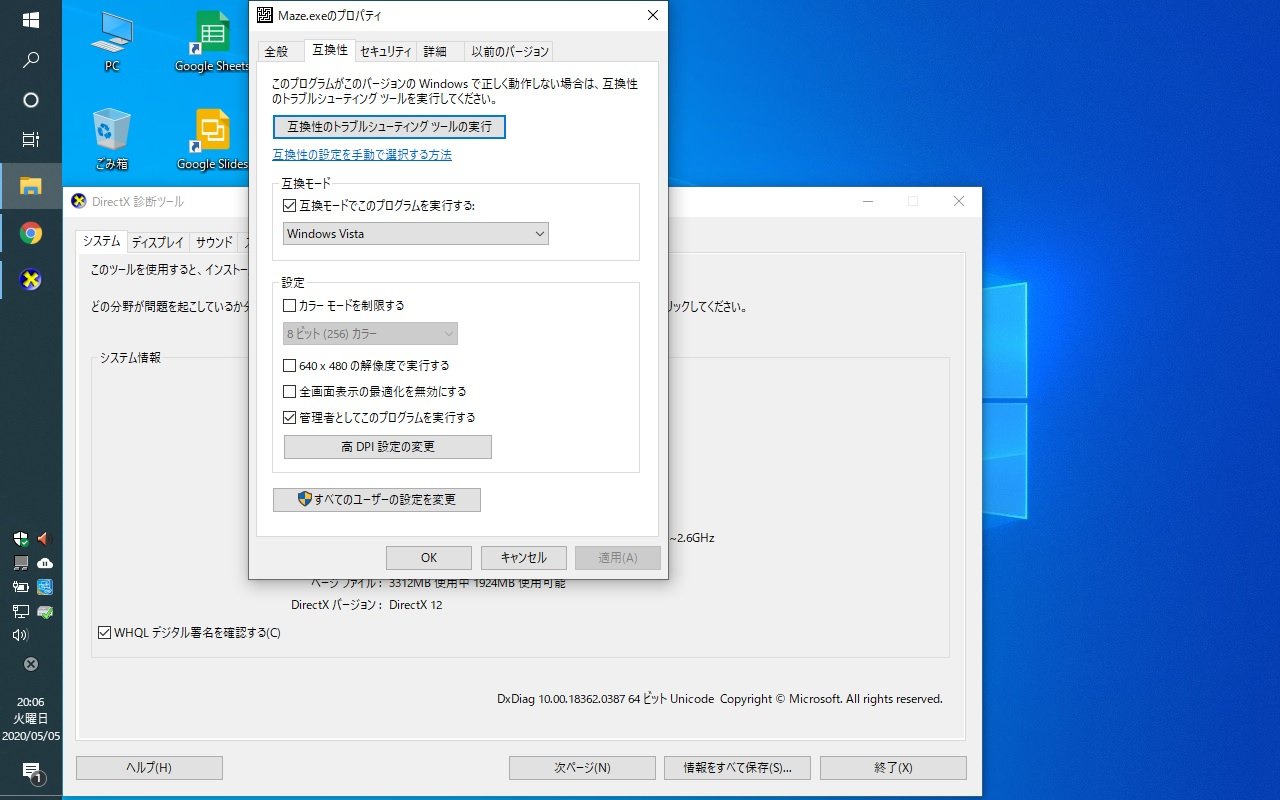Click the taskbar search magnifier icon
This screenshot has width=1280, height=800.
30,60
